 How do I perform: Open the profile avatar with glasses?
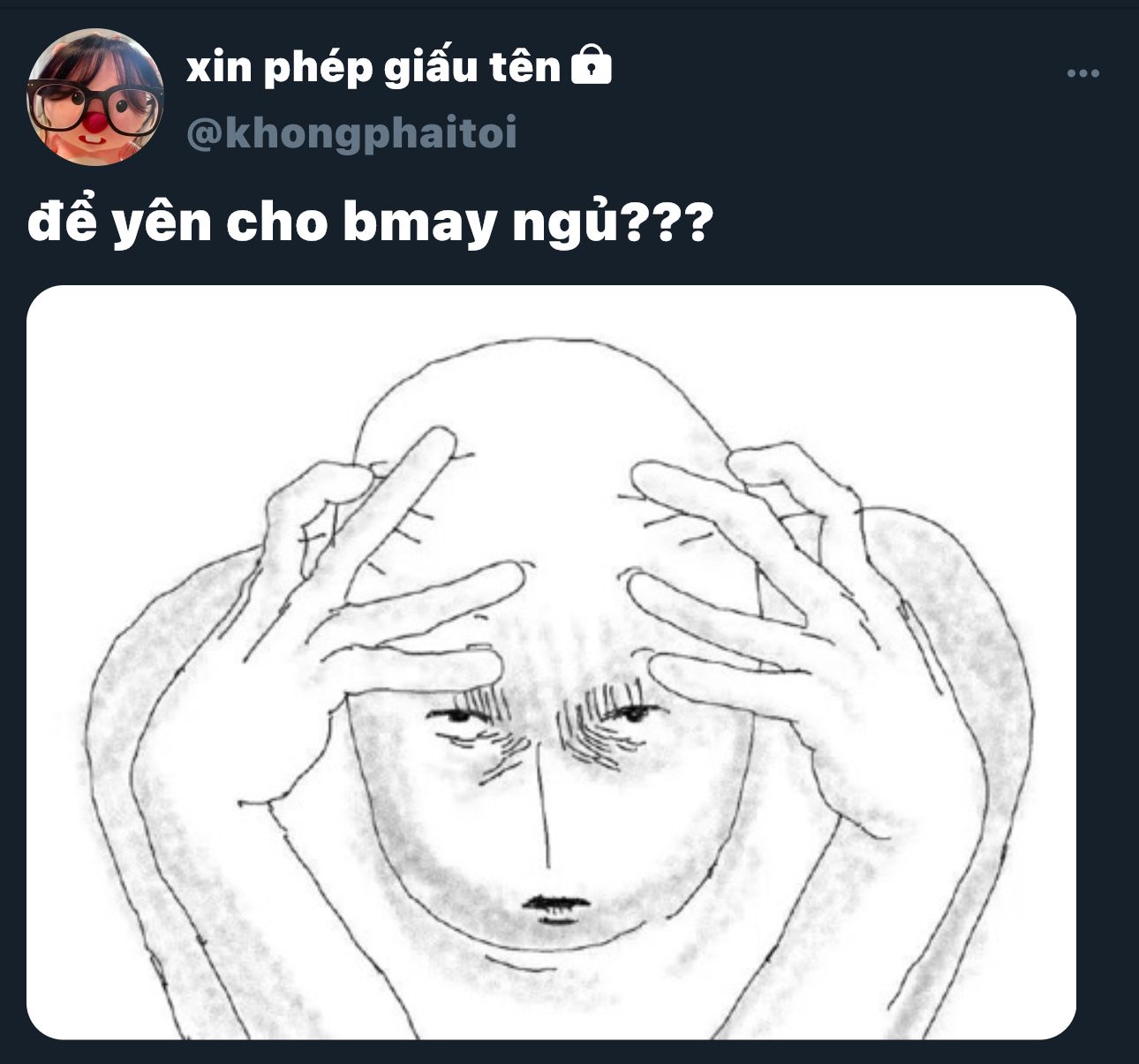click(x=95, y=96)
